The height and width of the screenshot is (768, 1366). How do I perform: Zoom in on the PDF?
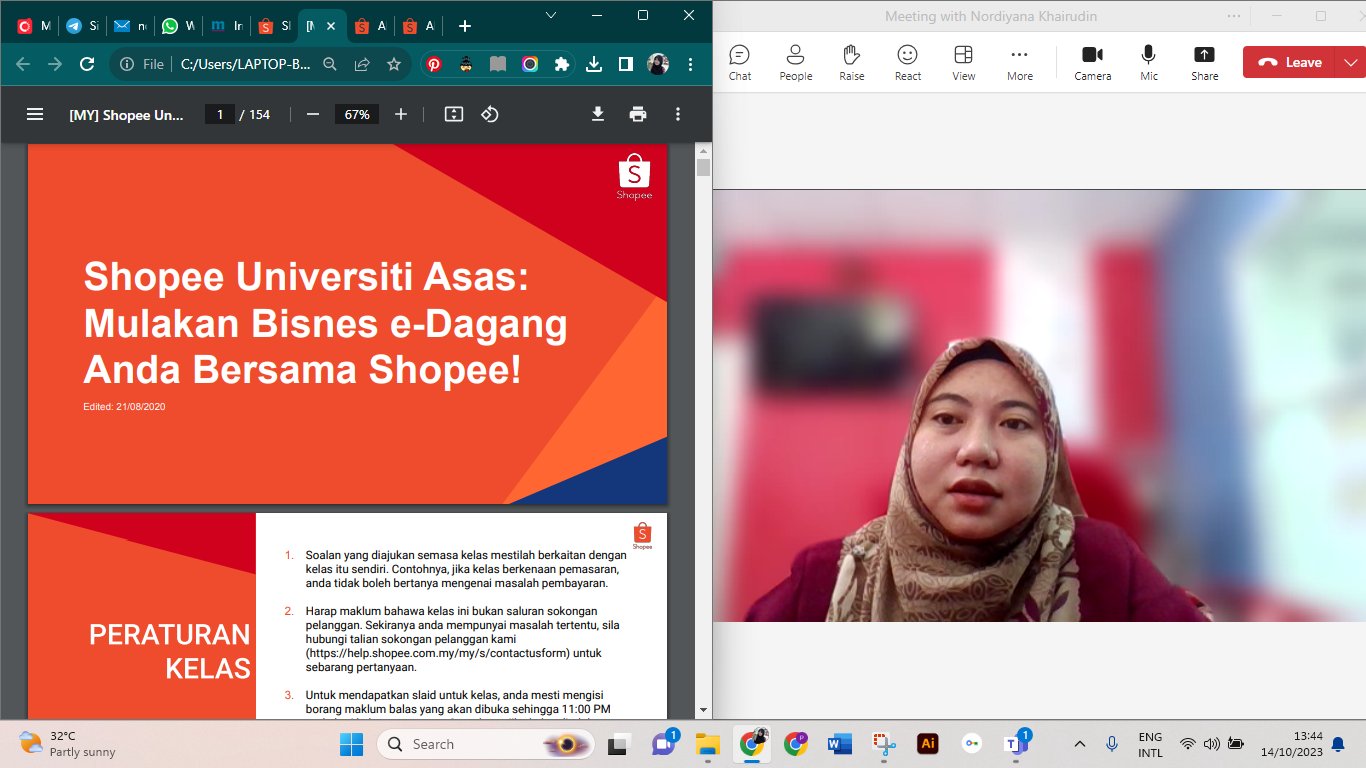pyautogui.click(x=401, y=114)
